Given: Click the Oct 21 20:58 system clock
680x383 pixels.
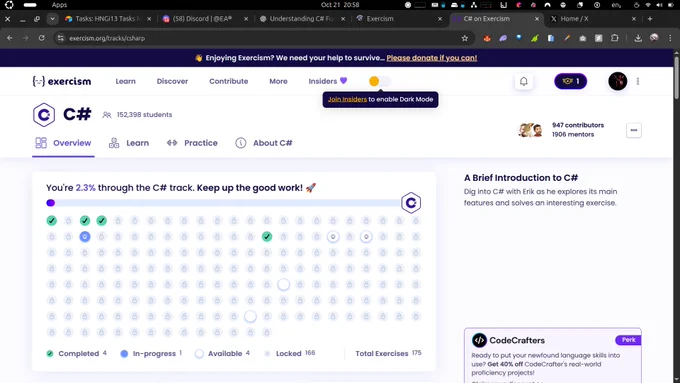Looking at the screenshot, I should click(x=340, y=5).
